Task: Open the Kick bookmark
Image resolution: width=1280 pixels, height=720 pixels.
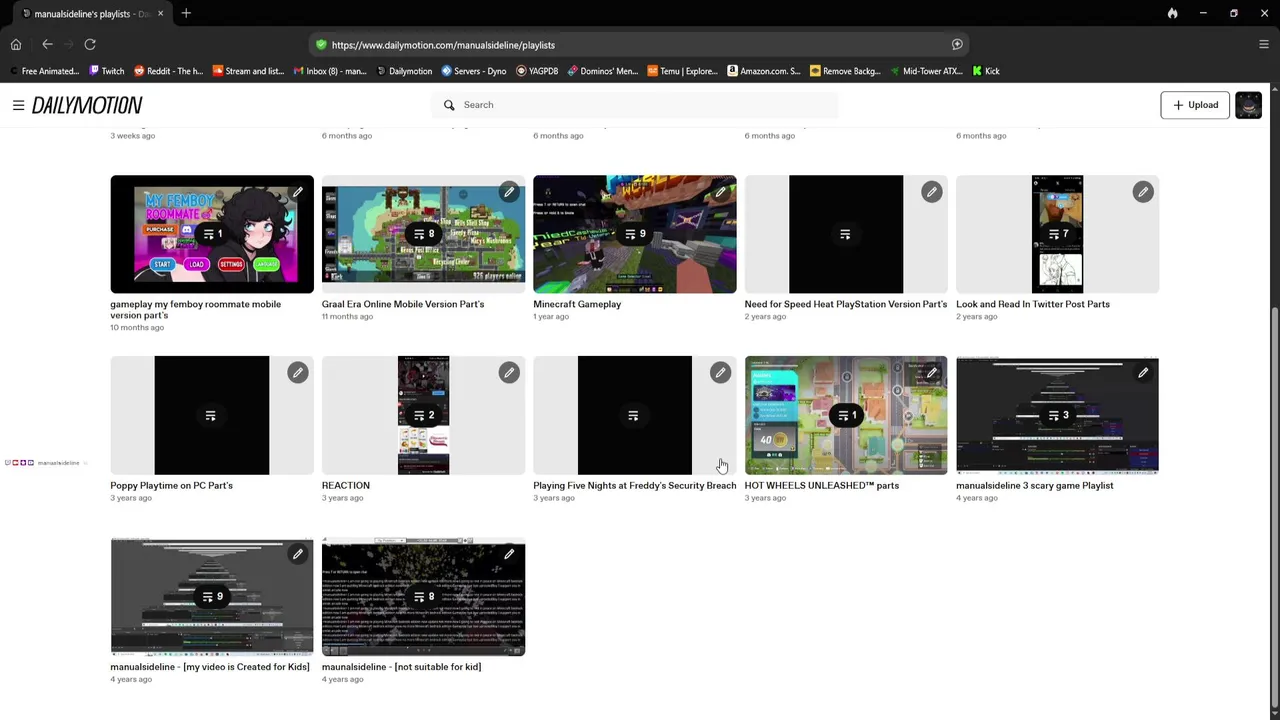Action: pyautogui.click(x=985, y=71)
